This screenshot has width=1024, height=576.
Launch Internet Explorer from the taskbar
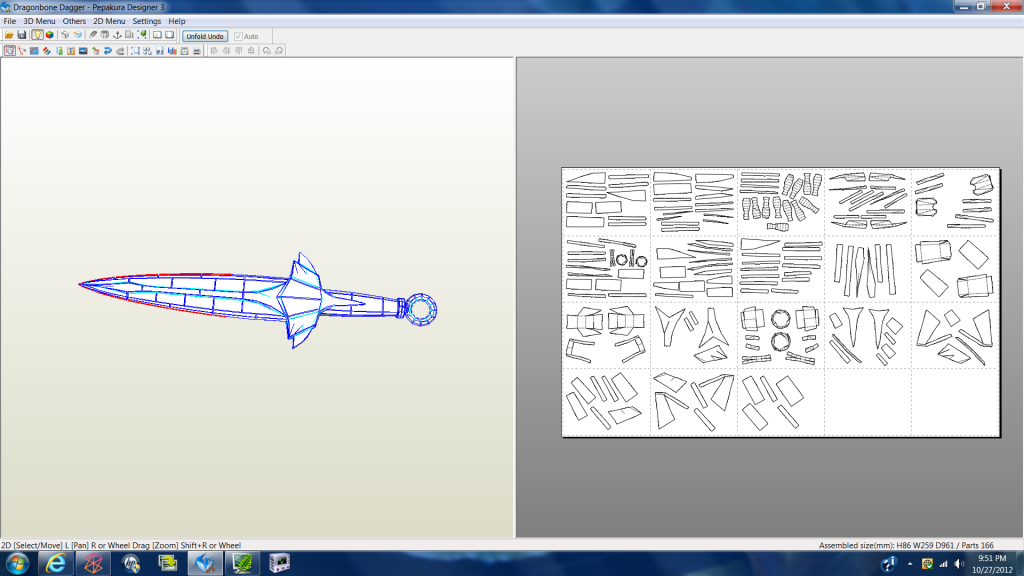pos(56,564)
